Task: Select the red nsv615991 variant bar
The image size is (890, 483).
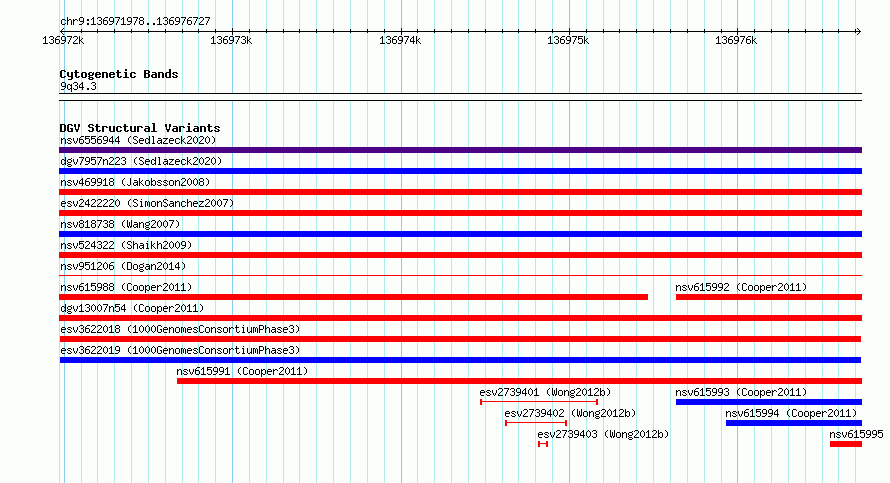Action: pyautogui.click(x=519, y=381)
